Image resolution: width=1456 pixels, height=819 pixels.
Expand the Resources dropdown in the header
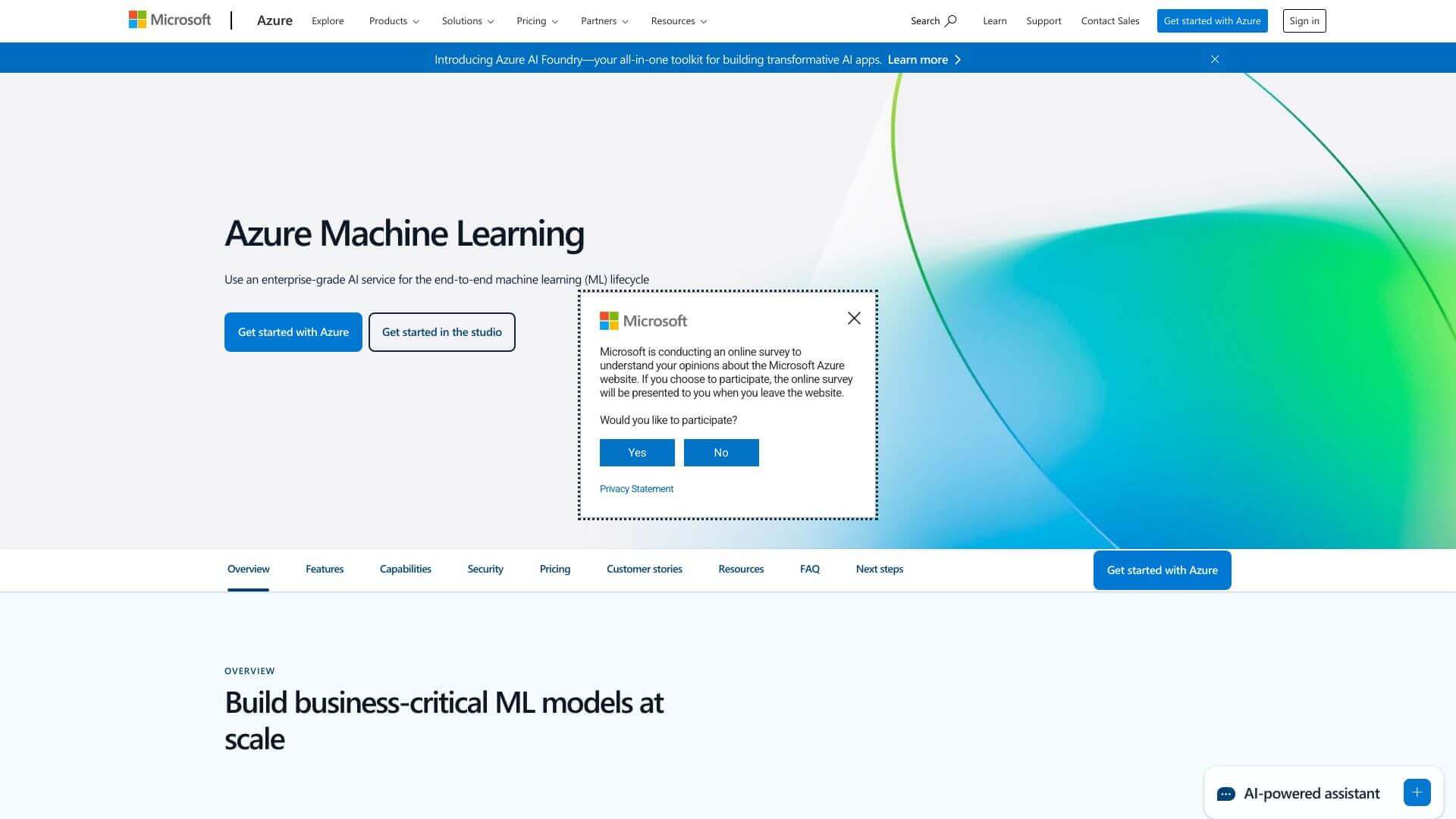pyautogui.click(x=678, y=20)
